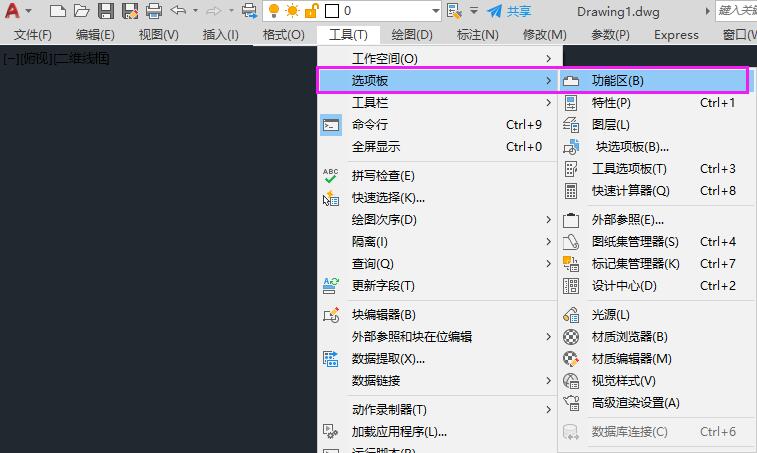The image size is (757, 453).
Task: Open the 编辑(E) menu
Action: pyautogui.click(x=95, y=35)
